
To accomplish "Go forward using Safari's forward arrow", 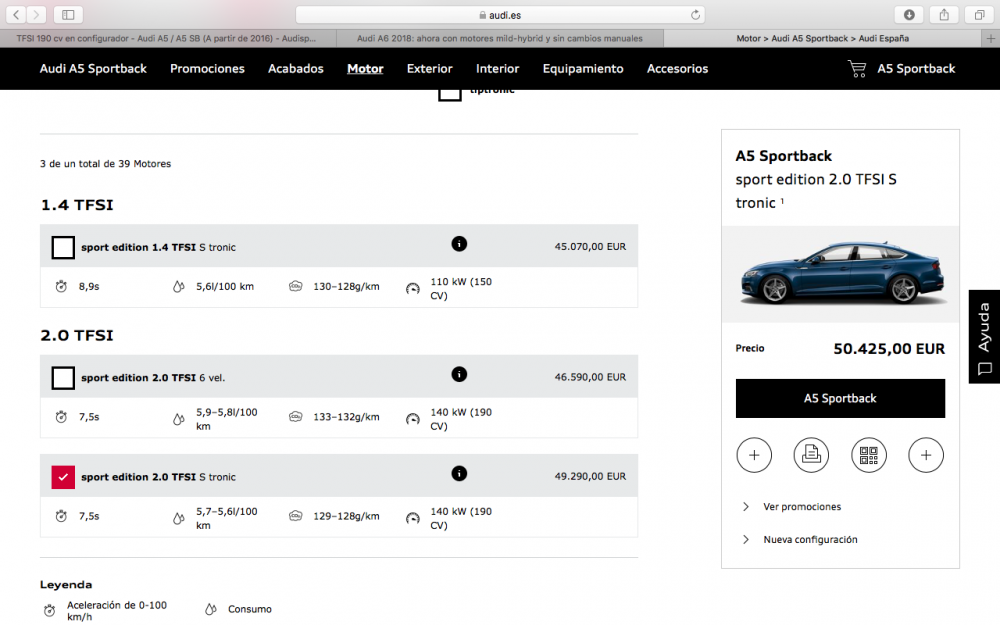I will click(36, 15).
